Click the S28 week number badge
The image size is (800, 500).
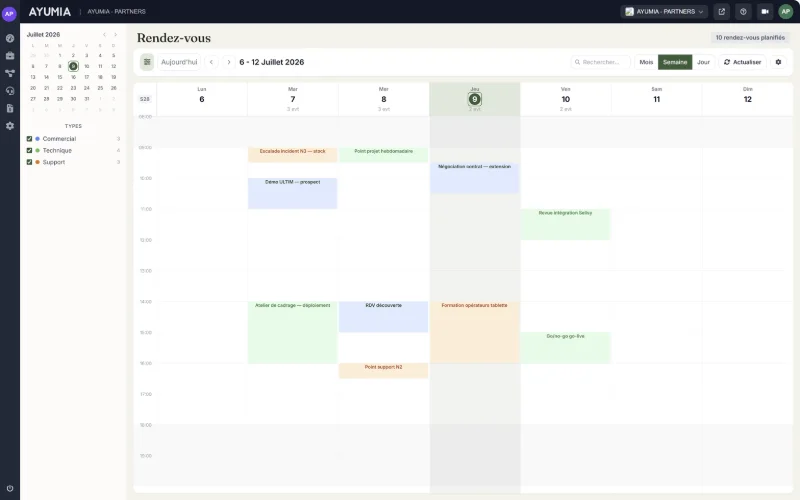[145, 99]
